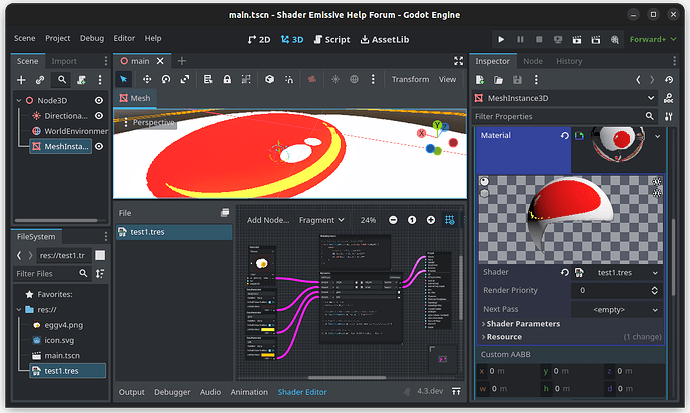Toggle Use Snap in 3D toolbar
Screen dimensions: 690x413
click(x=289, y=79)
